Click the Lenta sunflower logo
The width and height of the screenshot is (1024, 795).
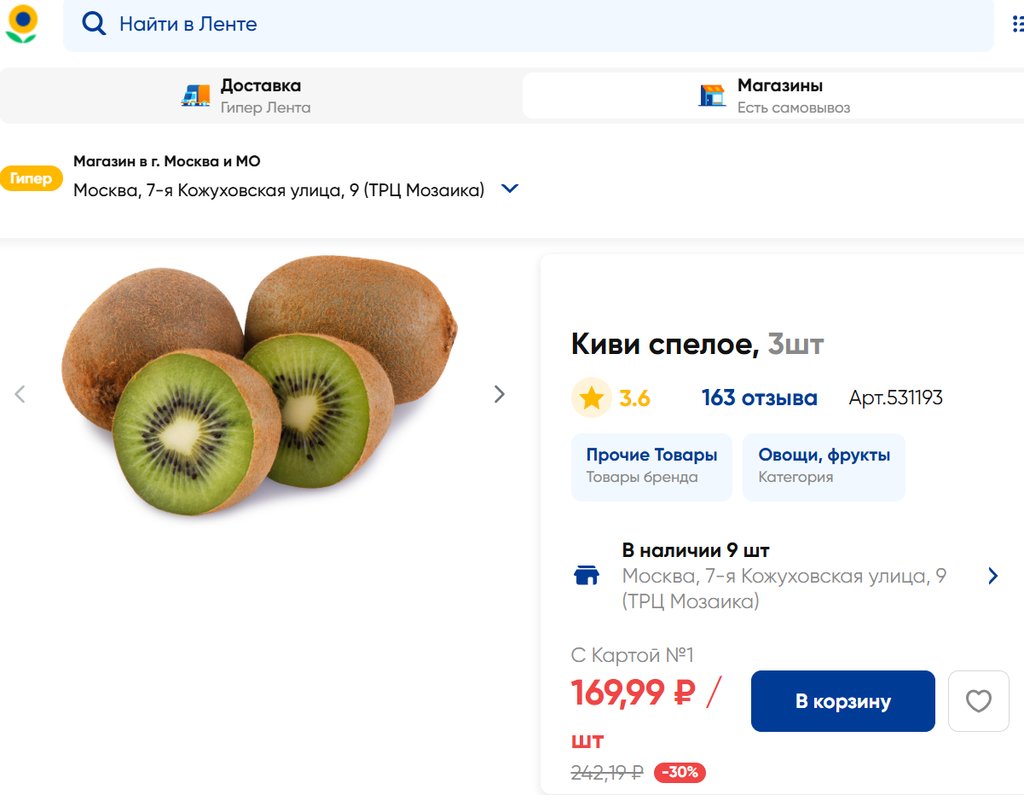[22, 24]
